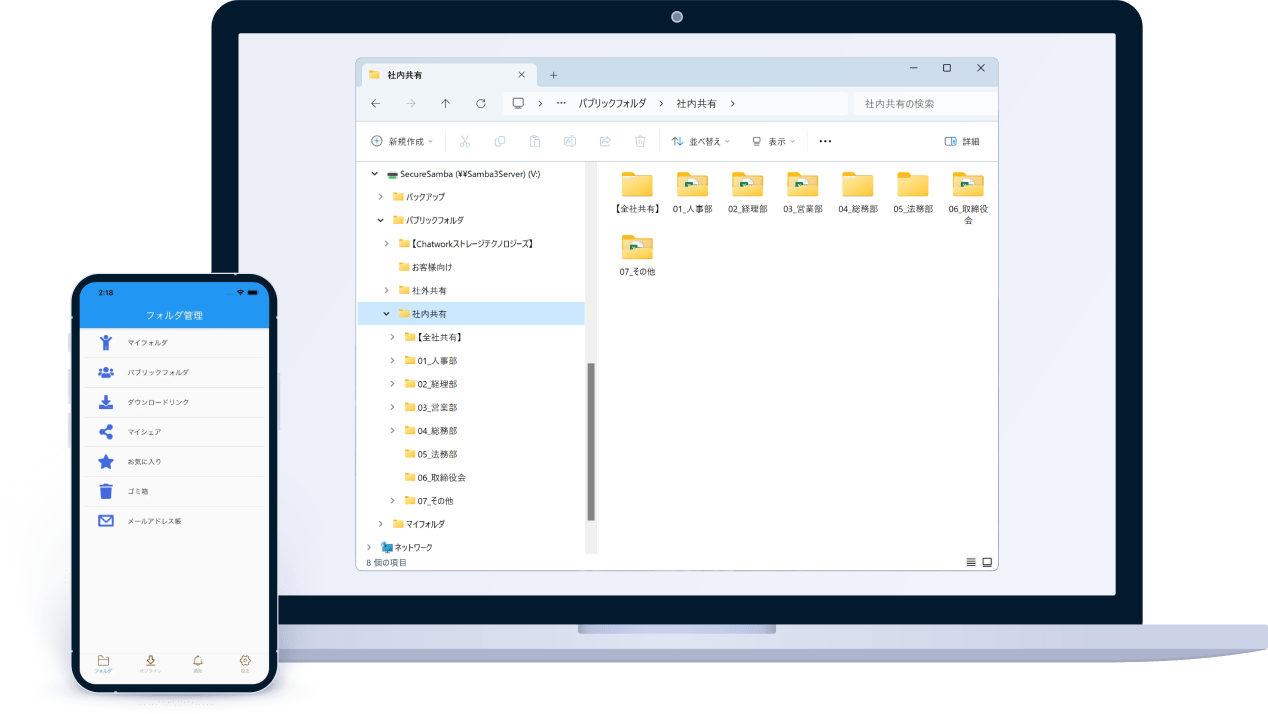Screen dimensions: 1268x714
Task: Switch to large icons view in status bar
Action: click(x=987, y=562)
